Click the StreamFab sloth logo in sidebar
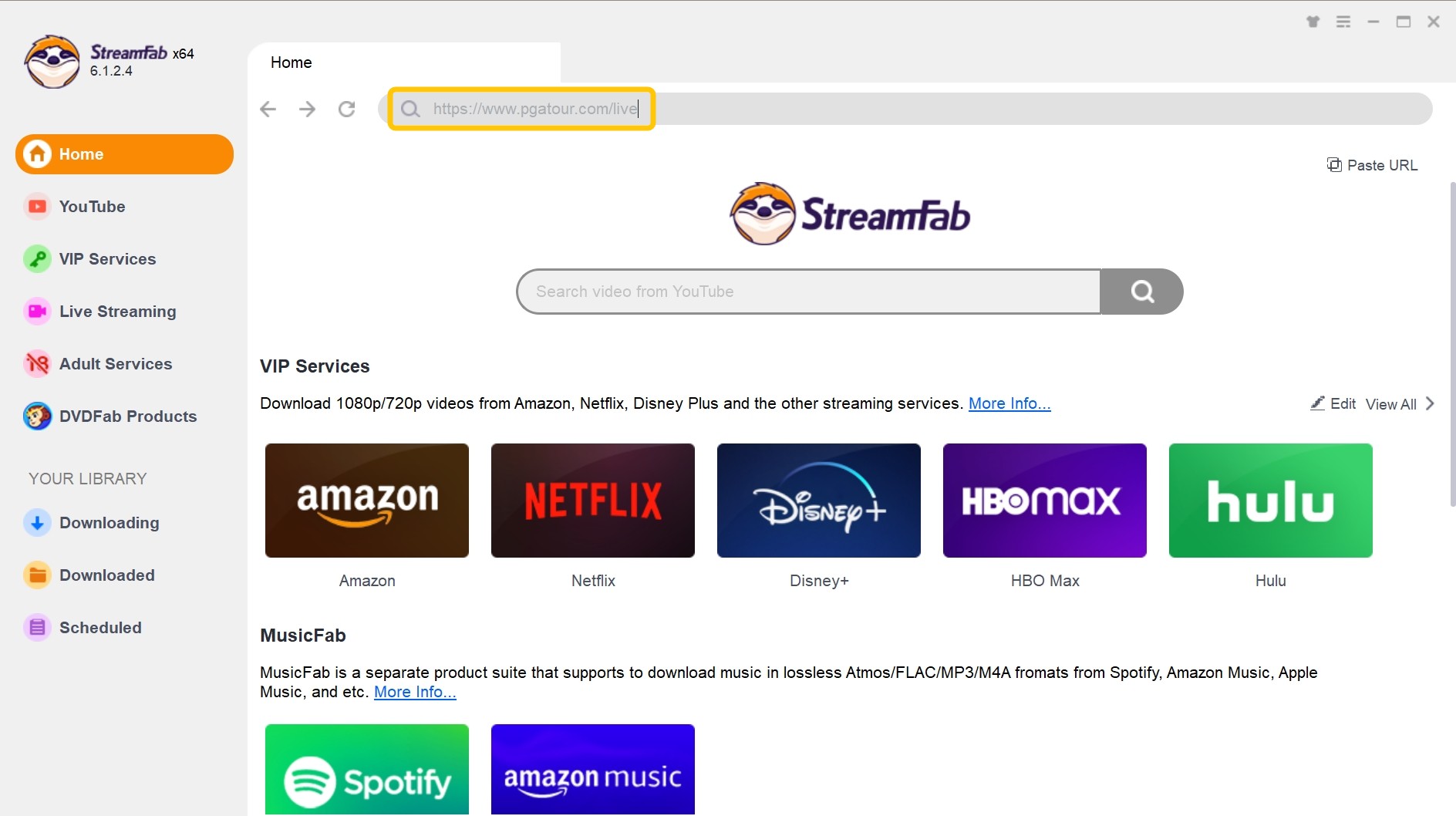Viewport: 1456px width, 816px height. [52, 62]
